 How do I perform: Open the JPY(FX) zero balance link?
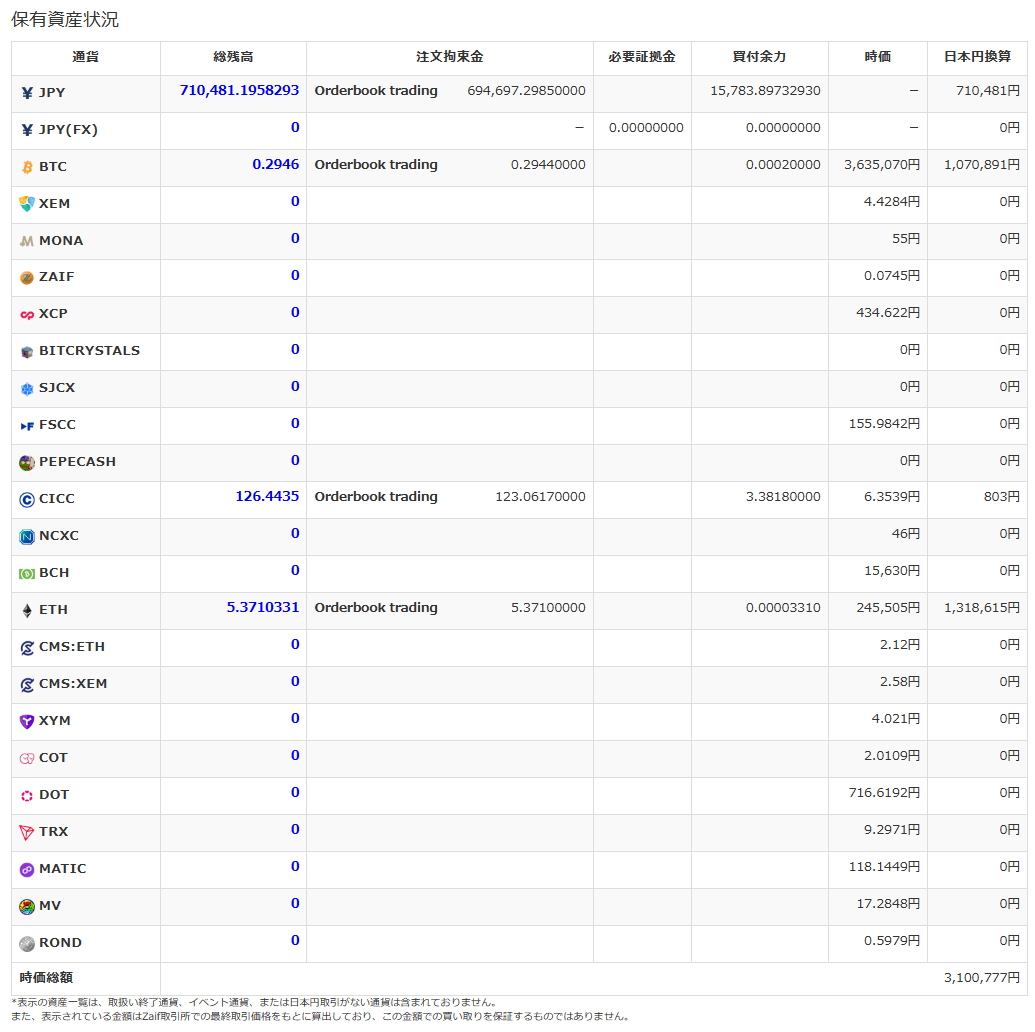pos(295,127)
